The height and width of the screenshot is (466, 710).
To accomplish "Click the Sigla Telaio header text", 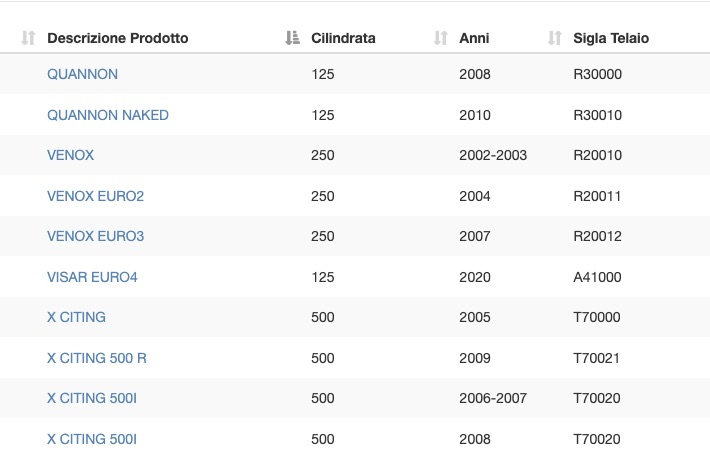I will coord(611,38).
